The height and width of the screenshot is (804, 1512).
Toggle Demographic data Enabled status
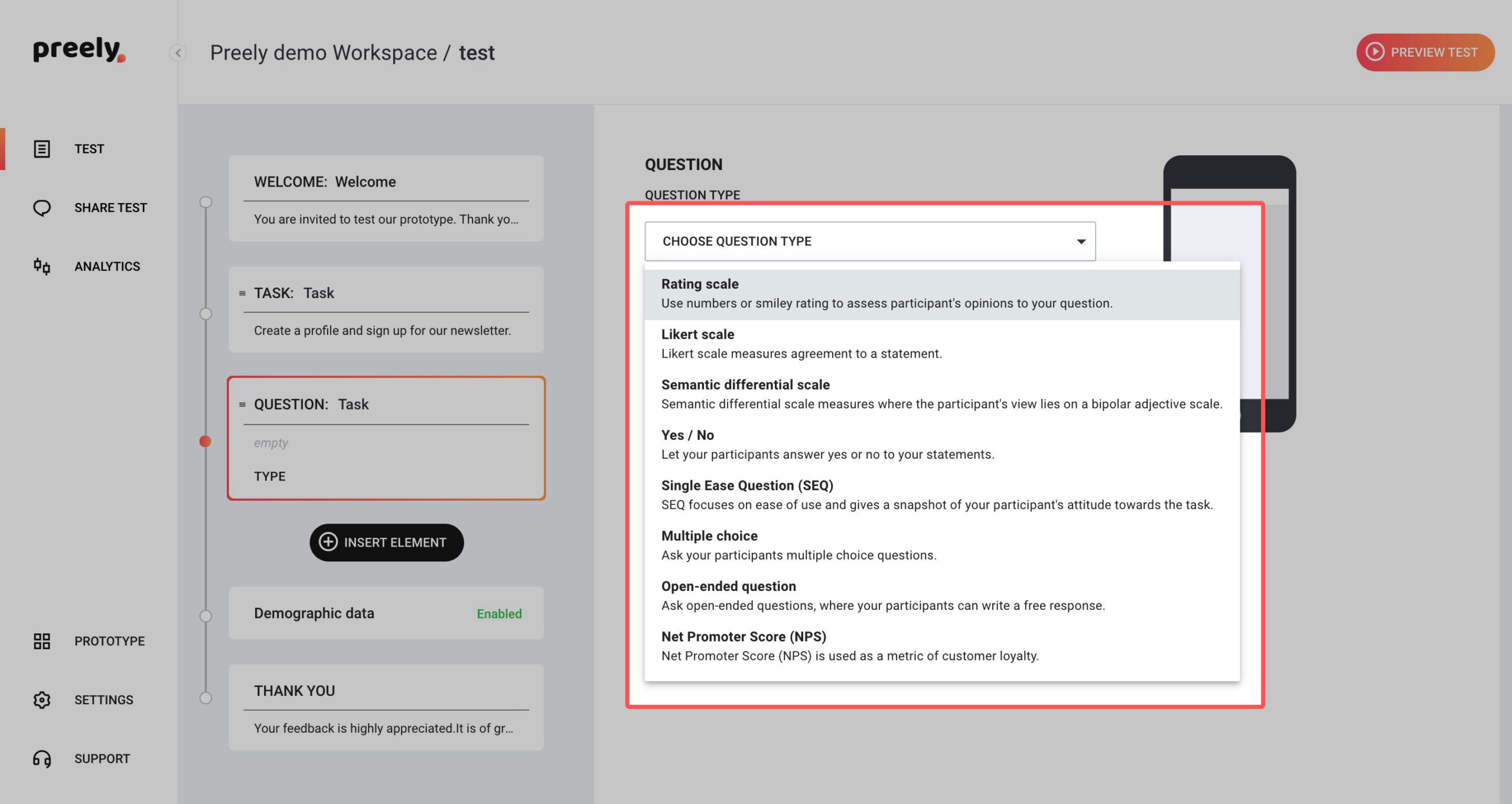coord(499,613)
